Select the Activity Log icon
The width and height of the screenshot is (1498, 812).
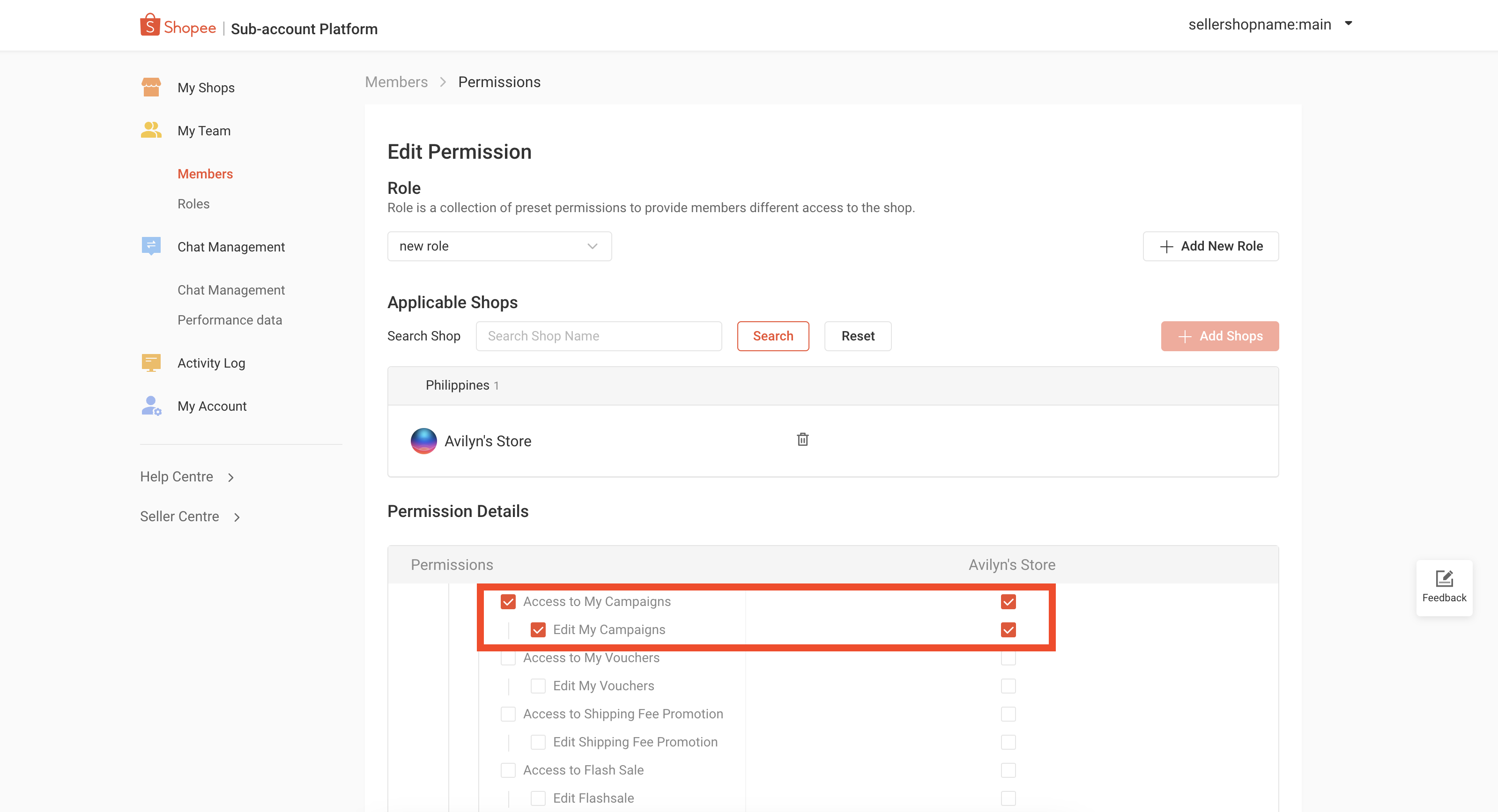[x=151, y=362]
